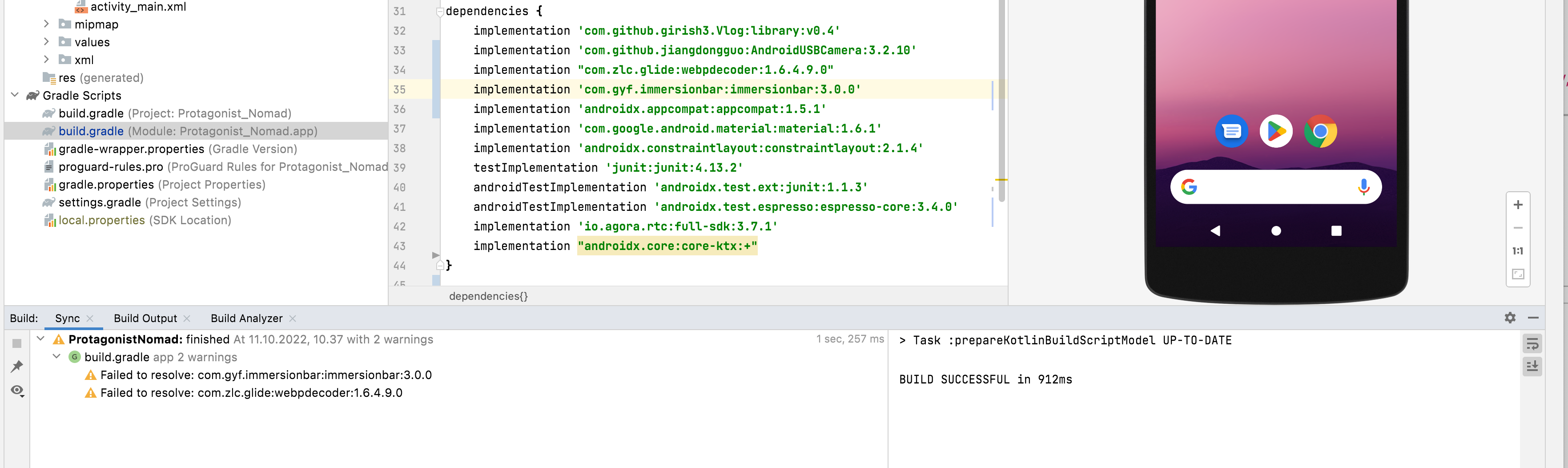The image size is (1568, 468).
Task: Open the Build panel settings gear
Action: 1510,318
